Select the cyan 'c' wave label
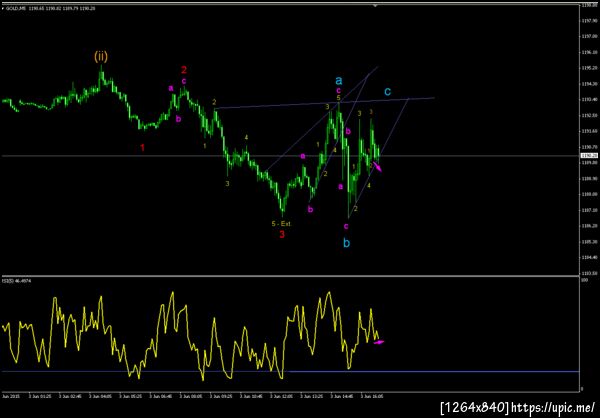The width and height of the screenshot is (600, 418). point(388,91)
